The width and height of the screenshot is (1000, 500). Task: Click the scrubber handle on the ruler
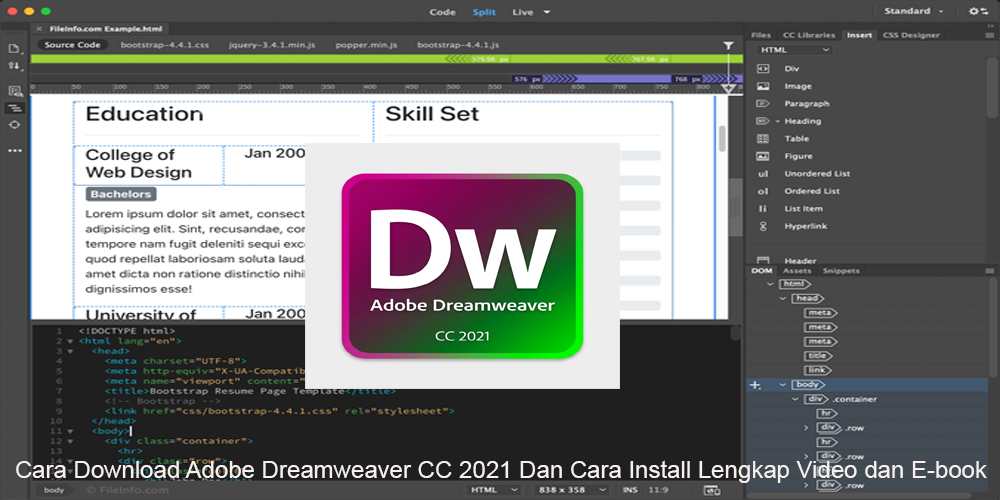click(x=728, y=88)
